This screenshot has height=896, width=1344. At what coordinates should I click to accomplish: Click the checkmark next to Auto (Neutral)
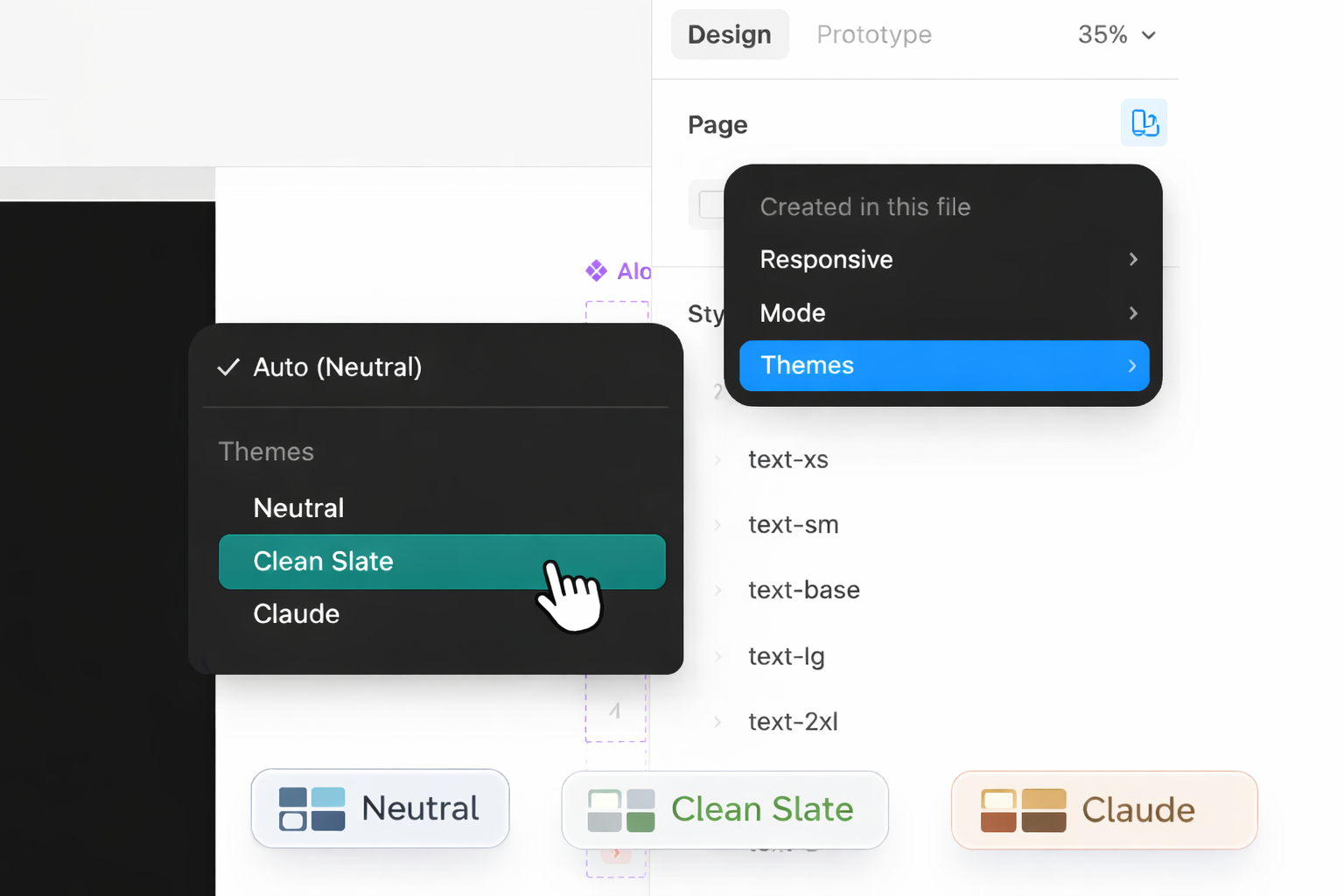[x=228, y=367]
